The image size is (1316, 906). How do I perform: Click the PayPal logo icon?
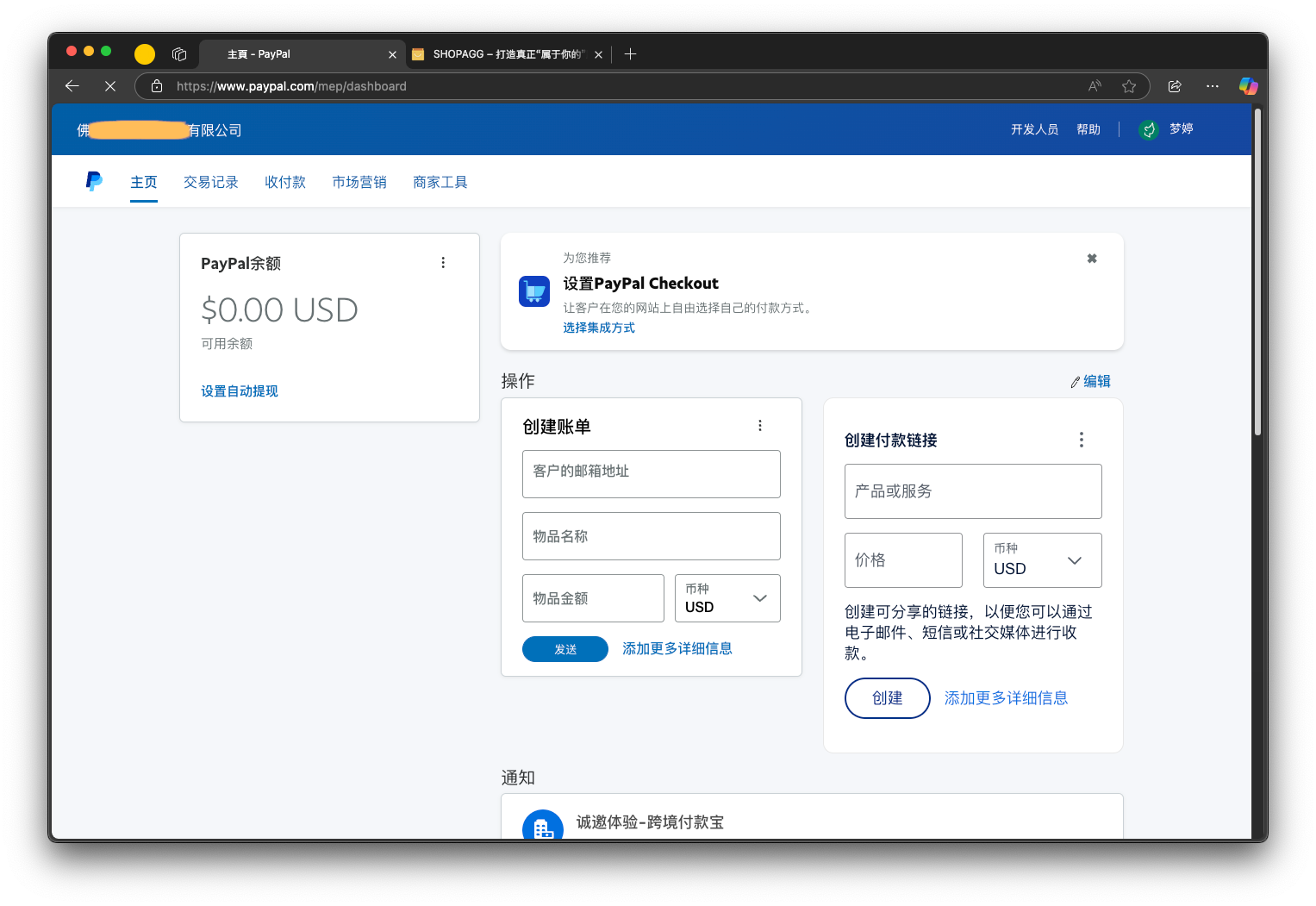tap(94, 181)
